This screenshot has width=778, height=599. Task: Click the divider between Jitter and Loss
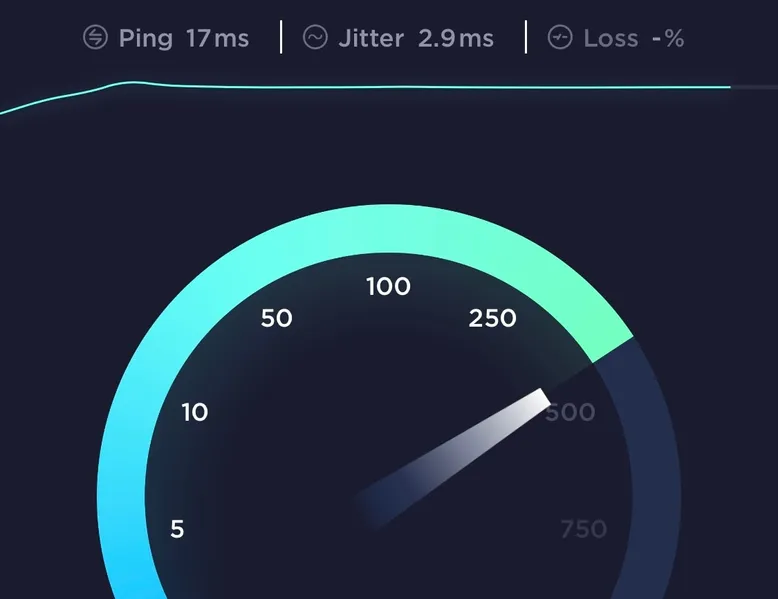tap(526, 37)
